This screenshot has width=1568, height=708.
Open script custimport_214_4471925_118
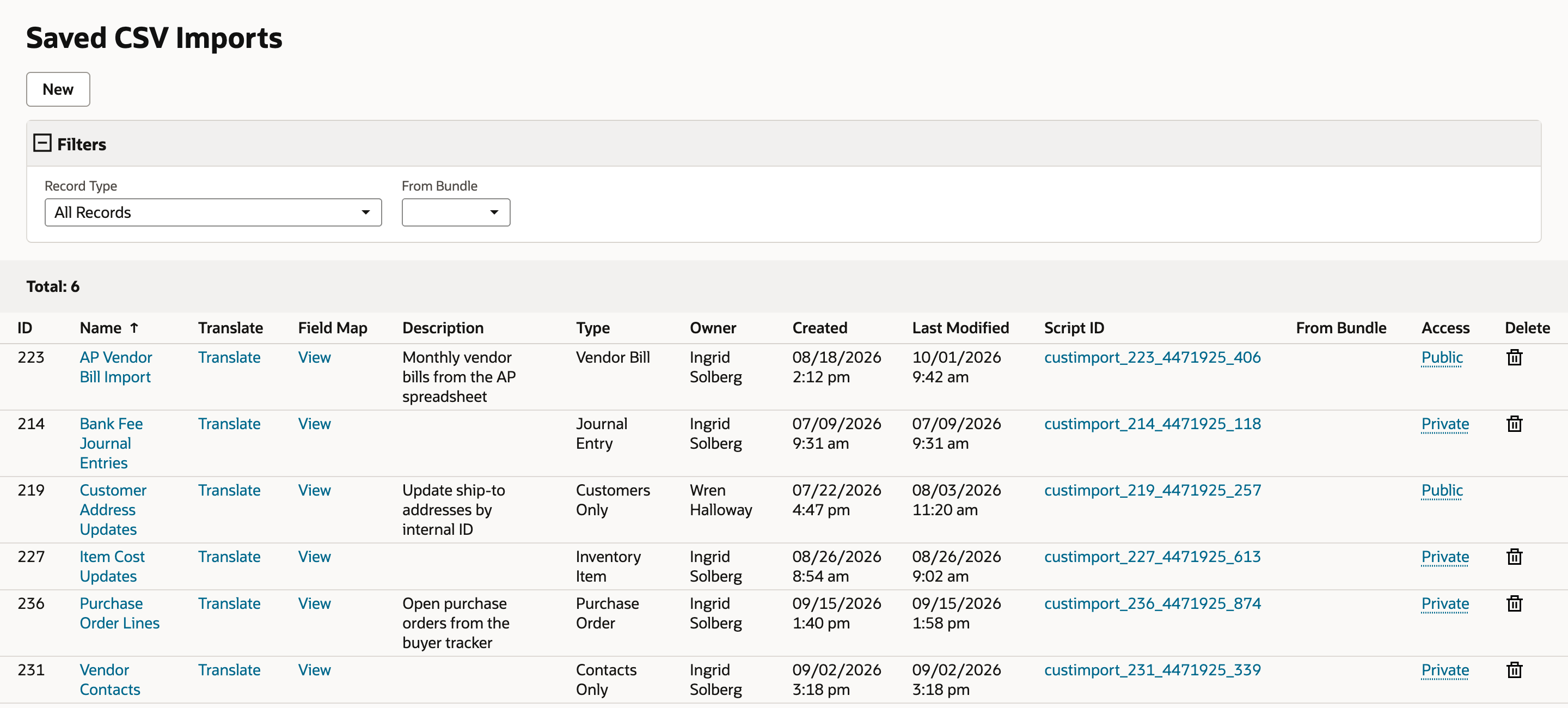pyautogui.click(x=1152, y=424)
